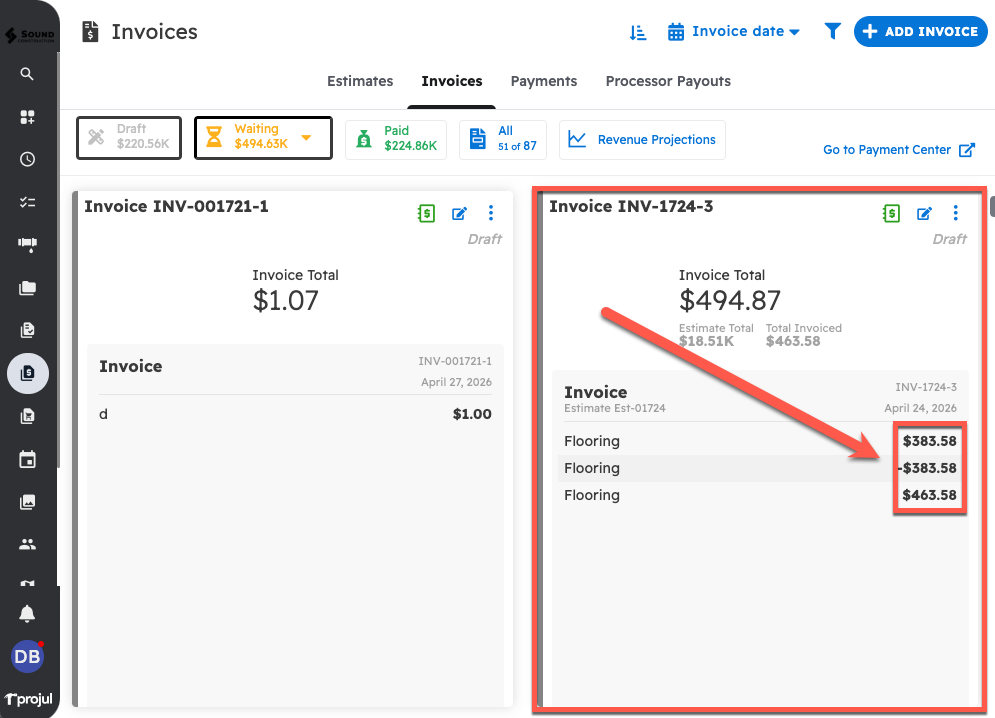Toggle the Draft status filter
This screenshot has width=995, height=718.
click(x=129, y=137)
